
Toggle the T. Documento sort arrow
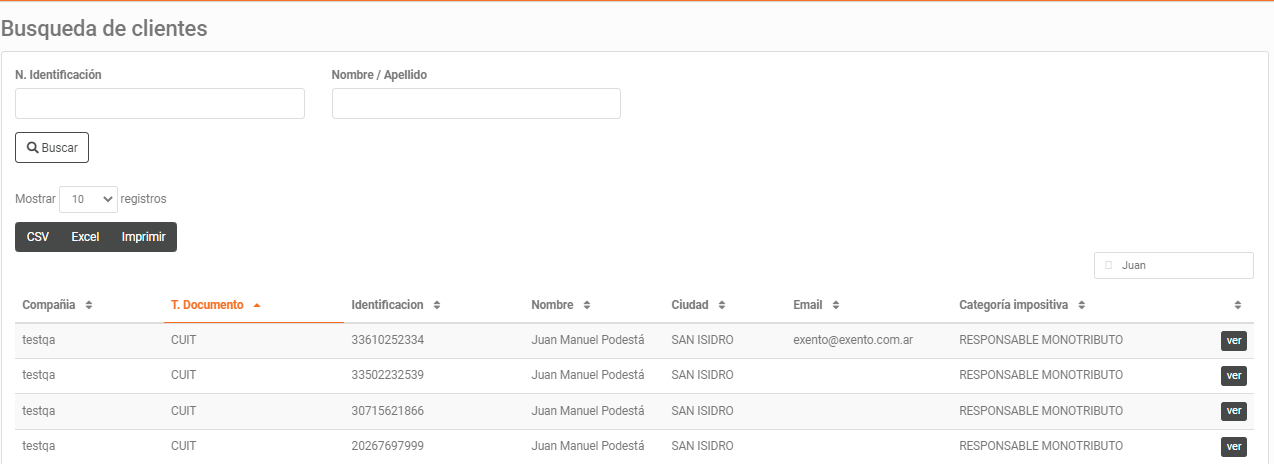pos(257,305)
